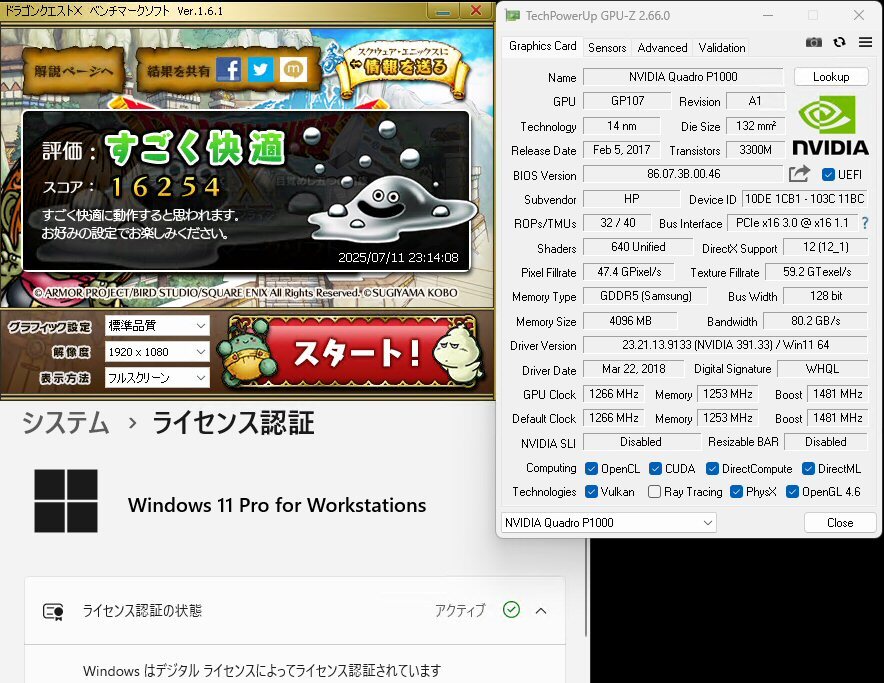The width and height of the screenshot is (884, 683).
Task: Click GPU field value GP107
Action: [x=627, y=101]
